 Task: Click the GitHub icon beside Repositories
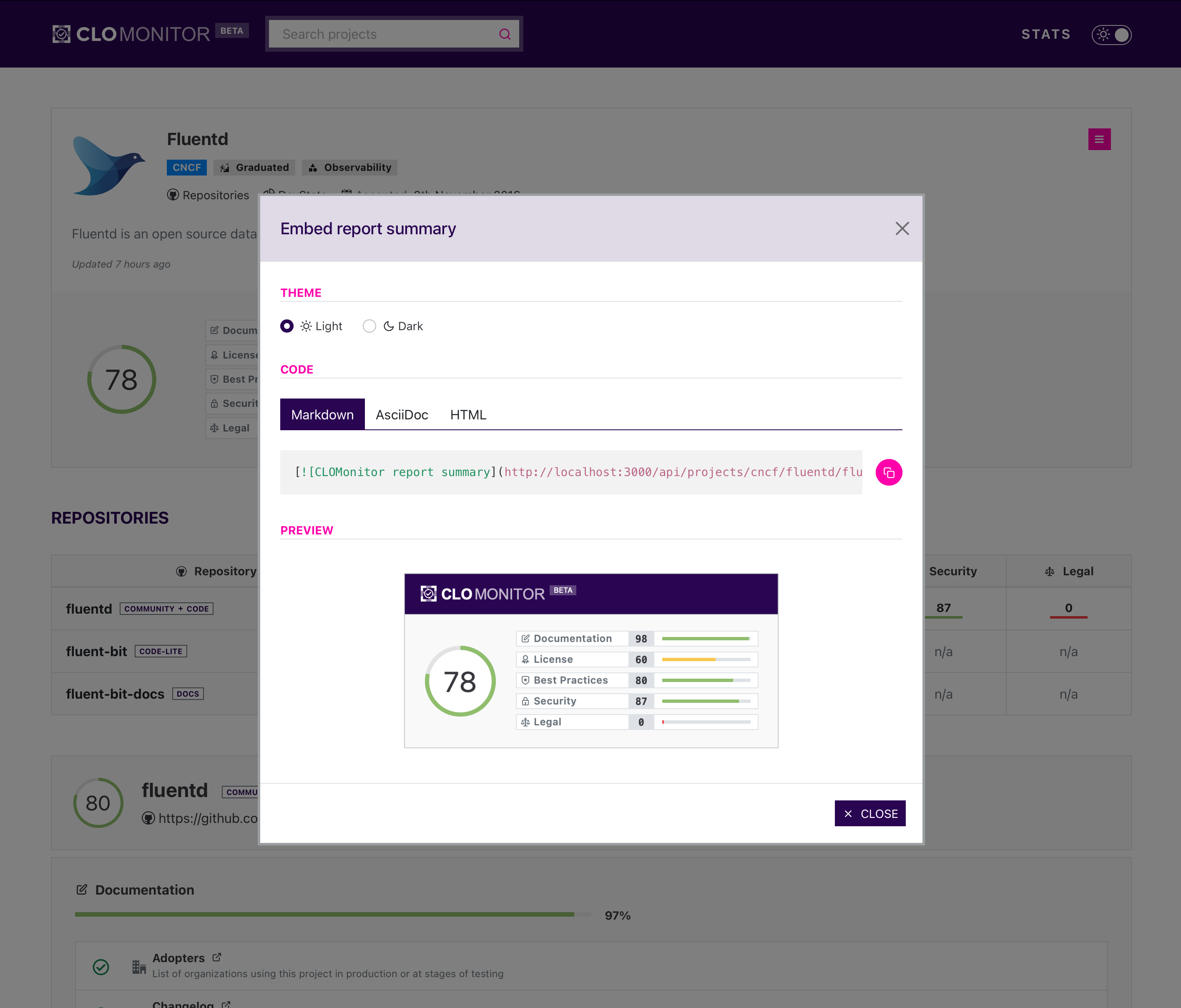[x=173, y=195]
